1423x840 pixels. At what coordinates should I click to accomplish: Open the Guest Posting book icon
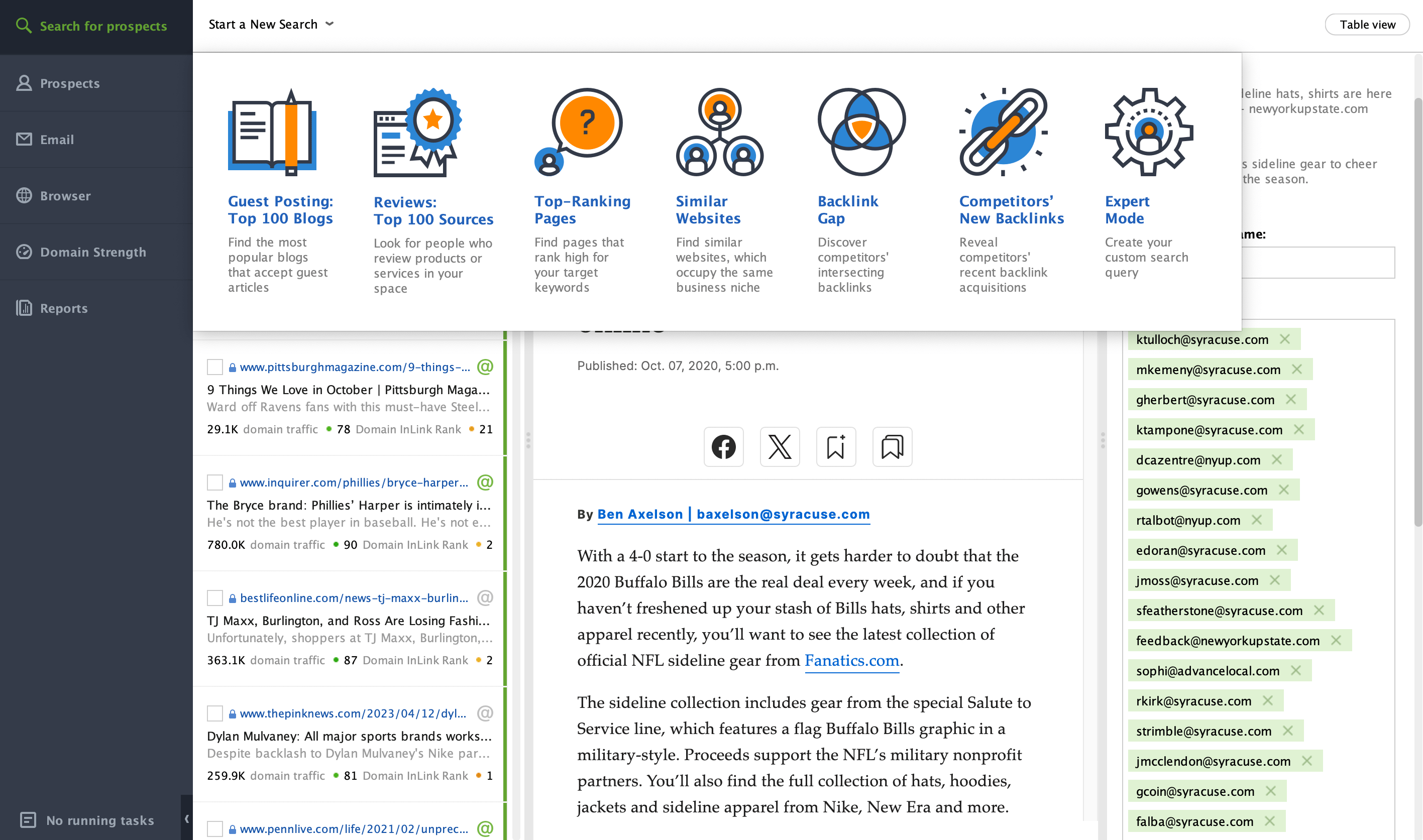[272, 132]
